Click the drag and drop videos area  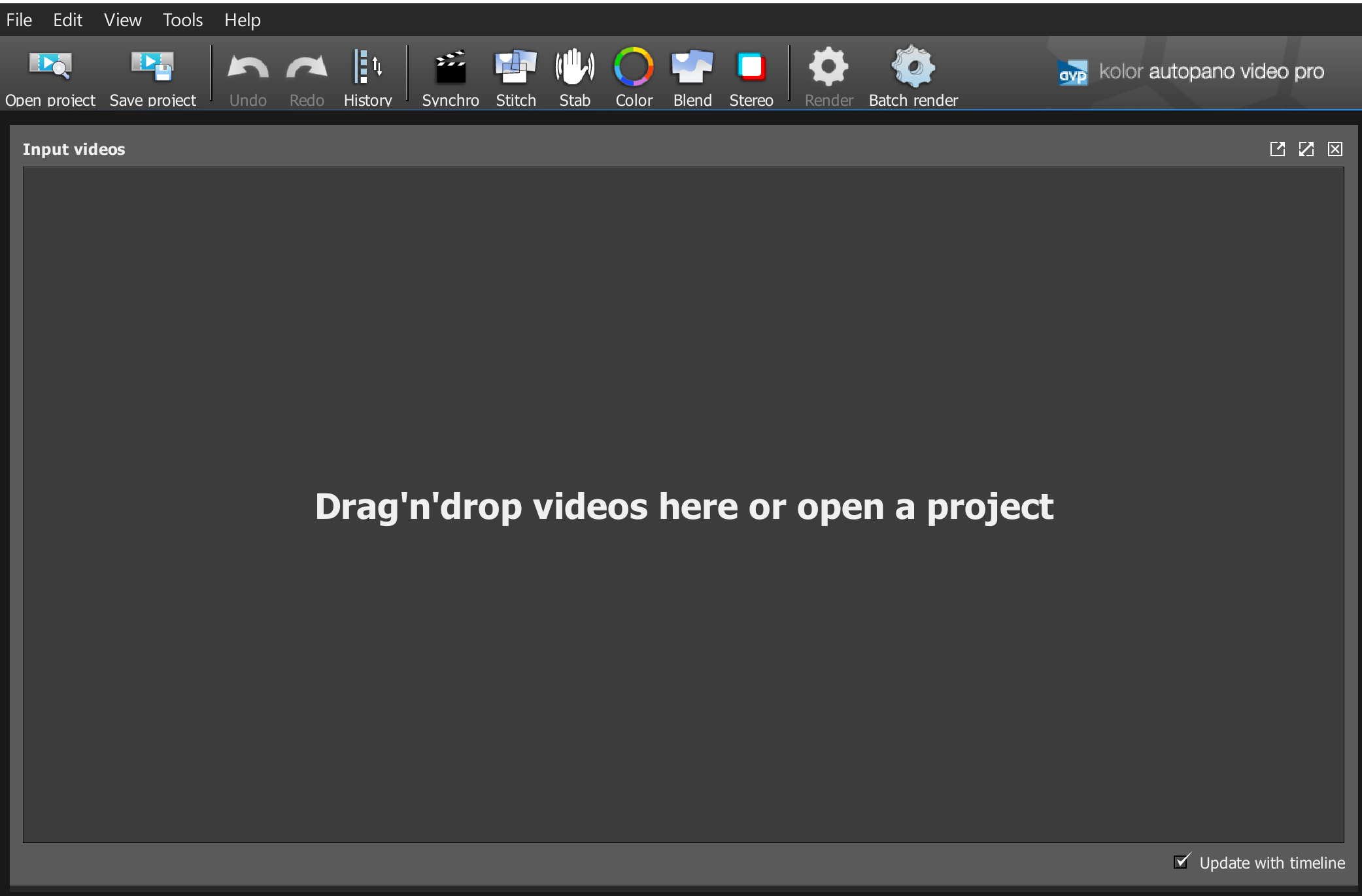[x=684, y=506]
